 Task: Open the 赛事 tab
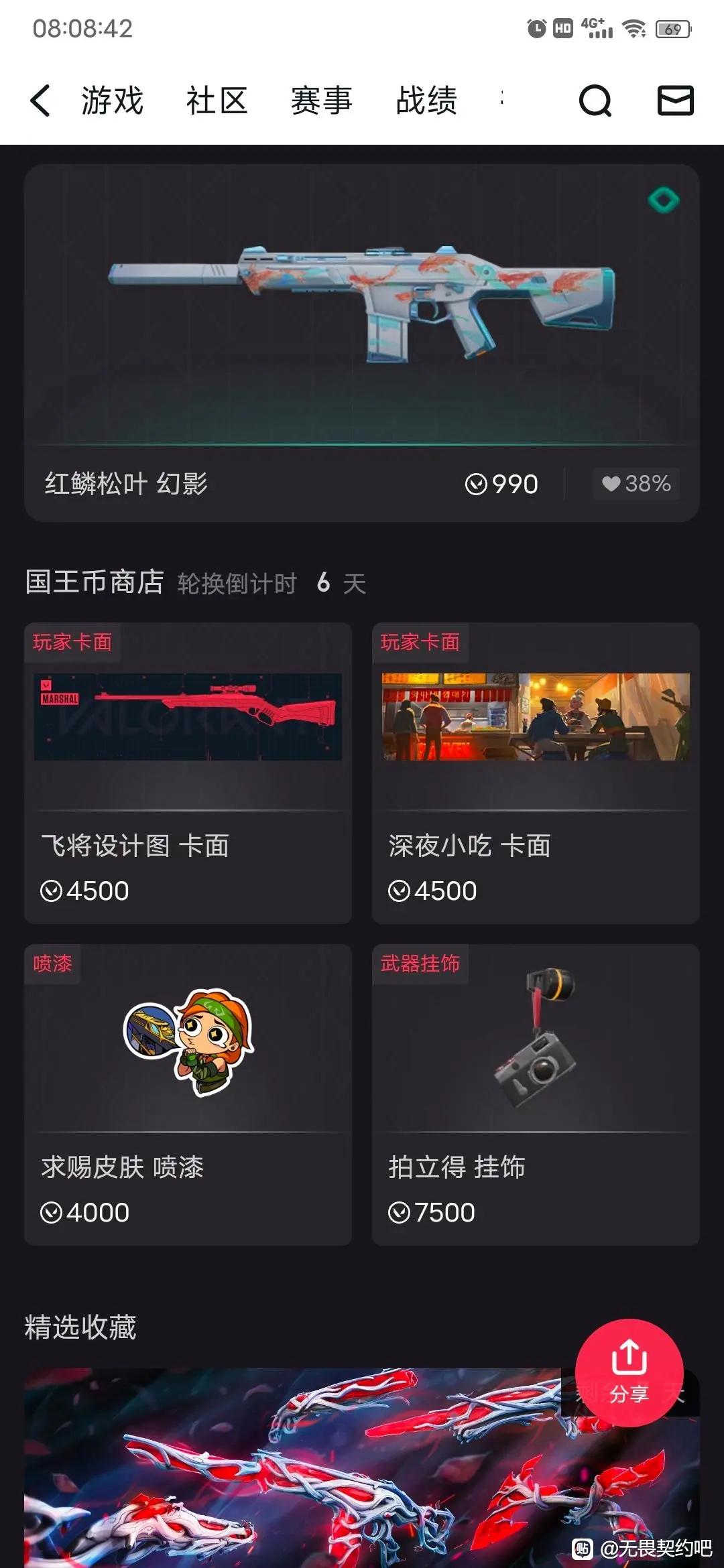pyautogui.click(x=322, y=101)
